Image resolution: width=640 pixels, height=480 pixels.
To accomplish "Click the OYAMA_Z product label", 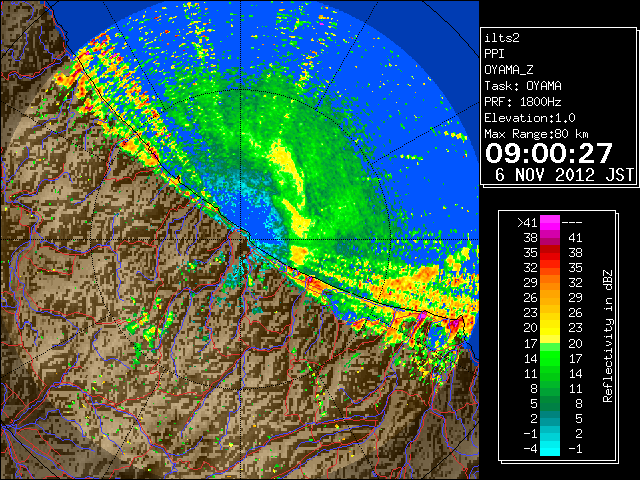I will [x=509, y=70].
